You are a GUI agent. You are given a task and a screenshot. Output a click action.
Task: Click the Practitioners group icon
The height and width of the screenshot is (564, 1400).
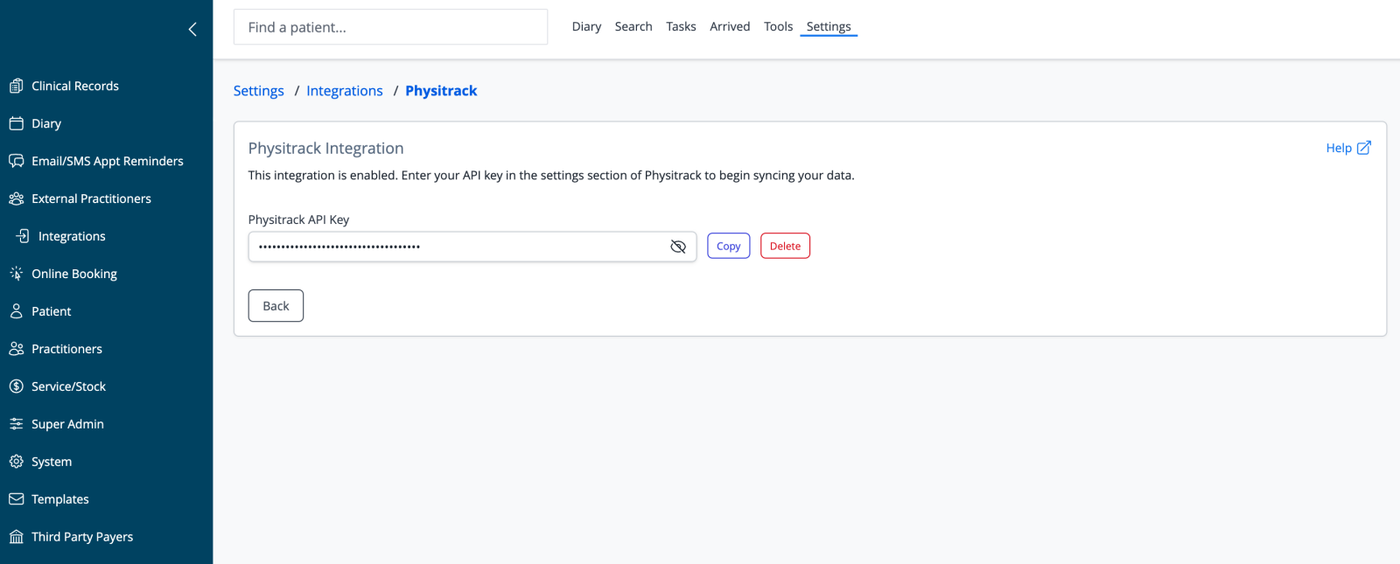point(16,348)
